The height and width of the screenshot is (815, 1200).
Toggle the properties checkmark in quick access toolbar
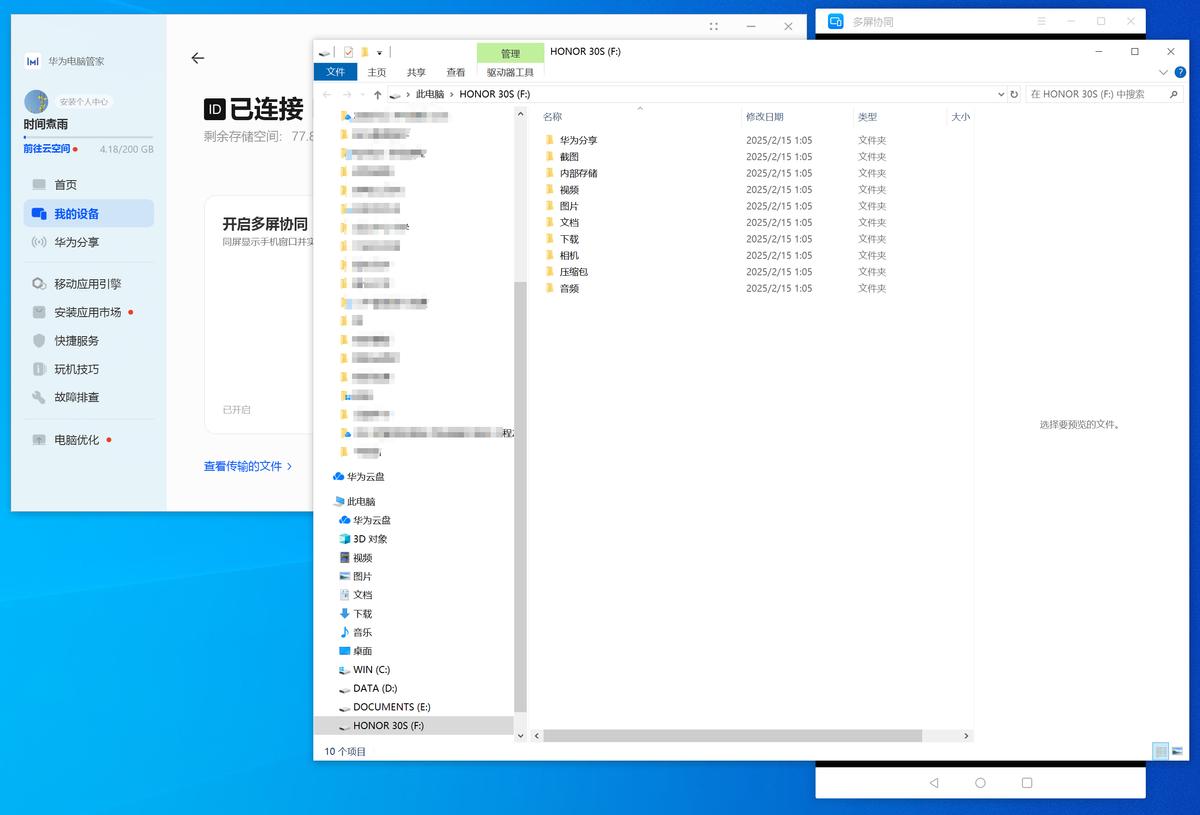click(348, 52)
